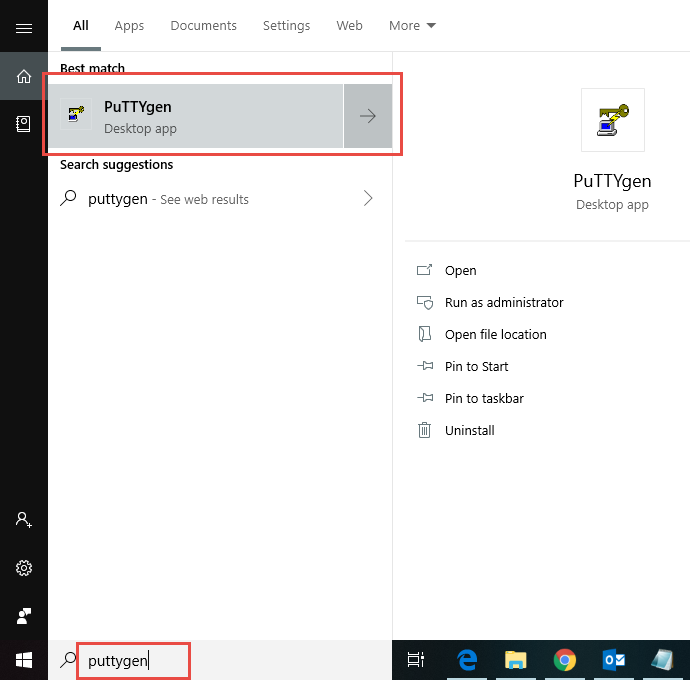690x680 pixels.
Task: Click the Feedback person icon
Action: [24, 616]
